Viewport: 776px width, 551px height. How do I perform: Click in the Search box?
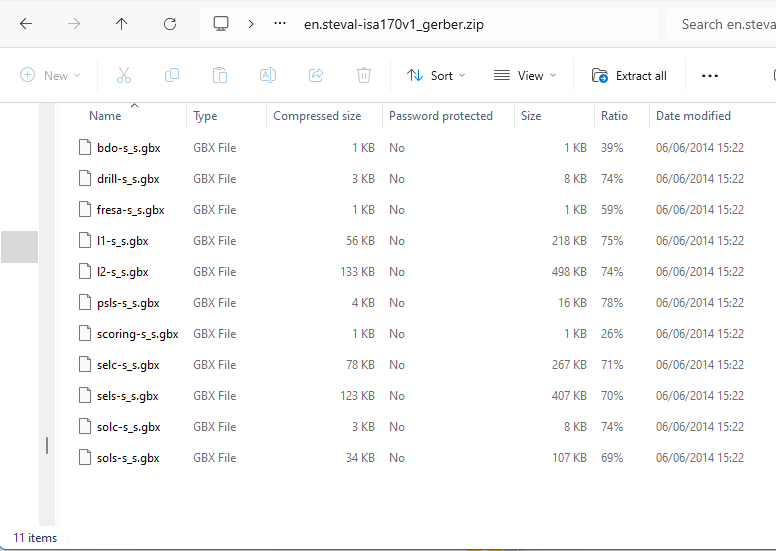(x=725, y=24)
